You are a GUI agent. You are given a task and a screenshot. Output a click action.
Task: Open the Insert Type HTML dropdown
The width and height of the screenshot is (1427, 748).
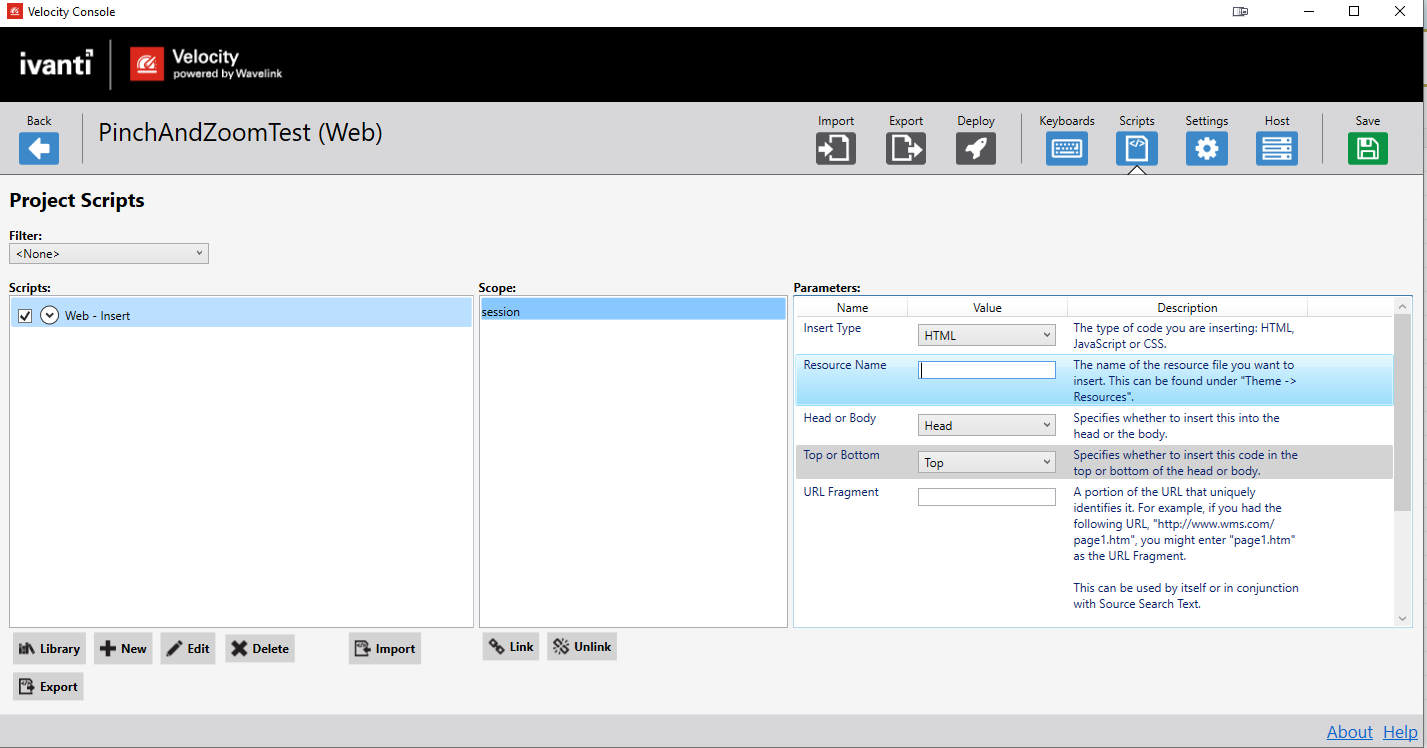986,335
